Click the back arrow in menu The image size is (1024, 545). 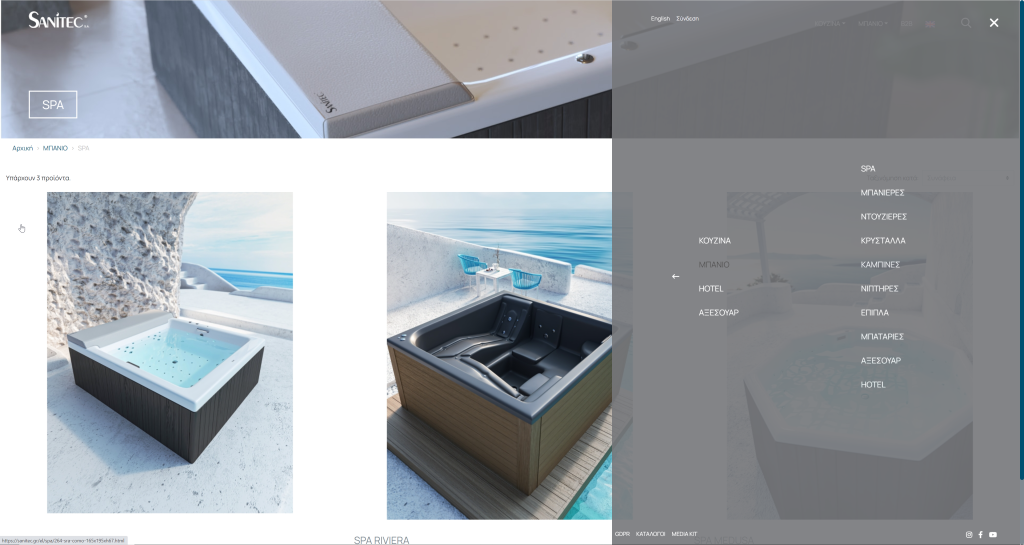click(675, 276)
